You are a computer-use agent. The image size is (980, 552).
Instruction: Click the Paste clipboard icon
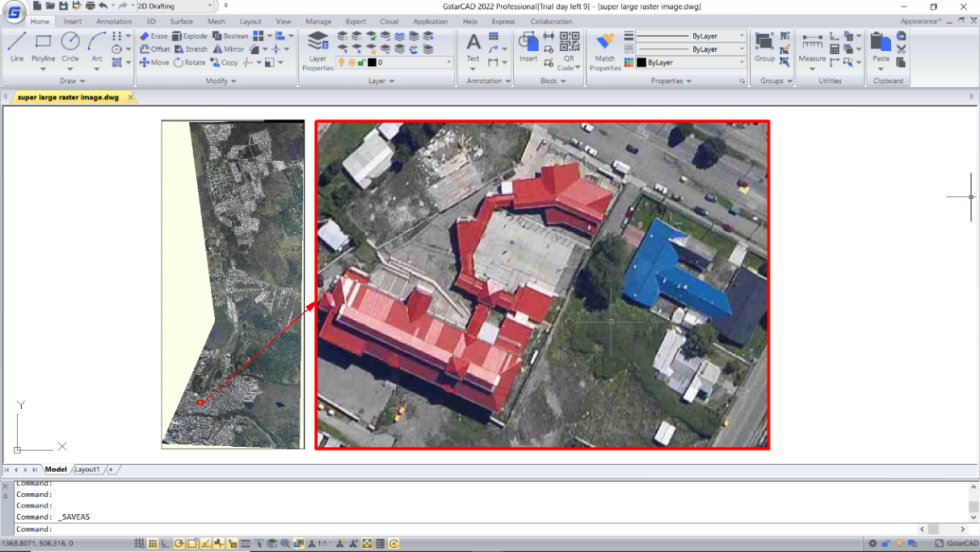pyautogui.click(x=881, y=48)
